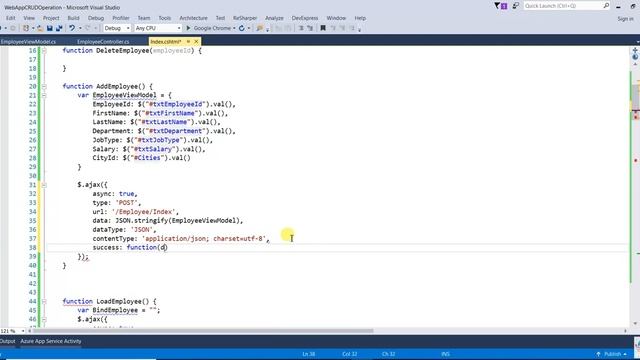Viewport: 640px width, 360px height.
Task: Click the notifications filter flag icon
Action: point(497,6)
